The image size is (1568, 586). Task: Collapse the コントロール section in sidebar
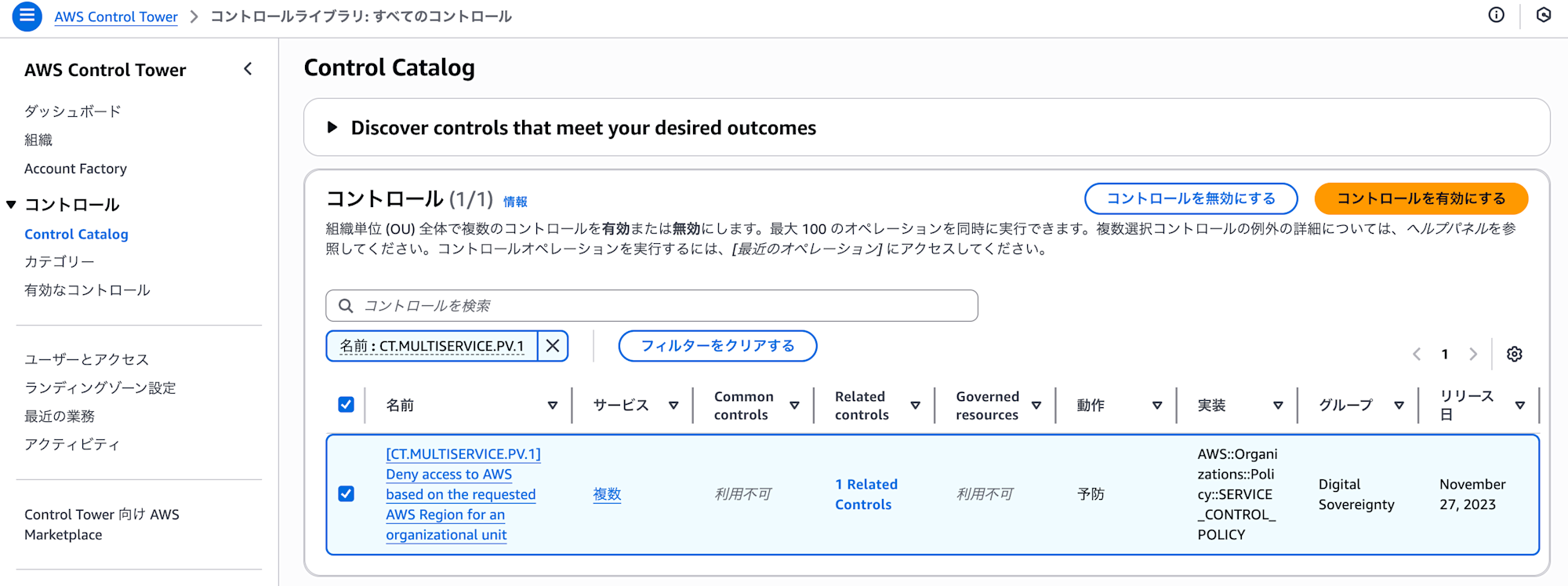[x=12, y=205]
